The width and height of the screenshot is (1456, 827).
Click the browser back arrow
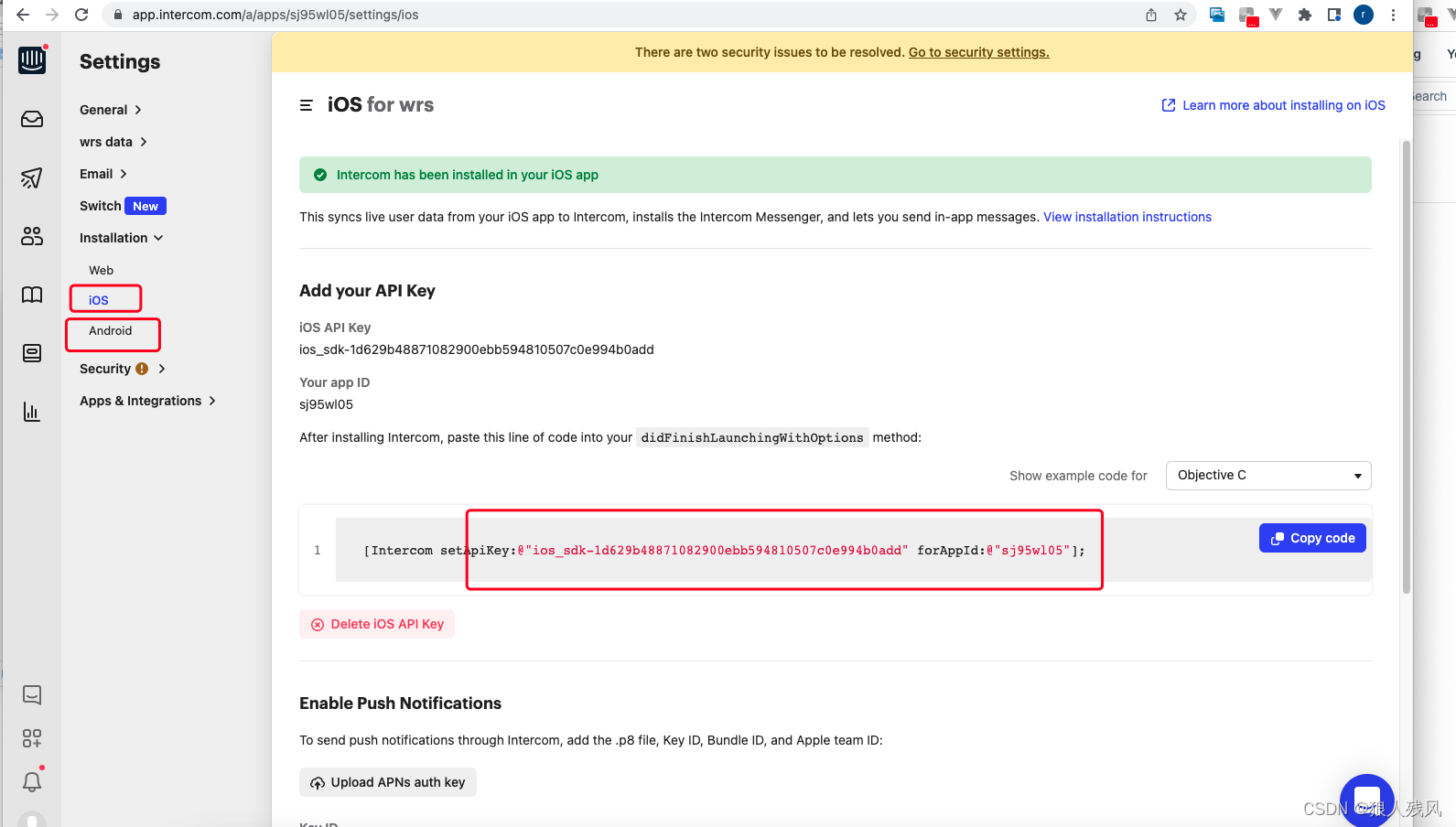[x=23, y=15]
